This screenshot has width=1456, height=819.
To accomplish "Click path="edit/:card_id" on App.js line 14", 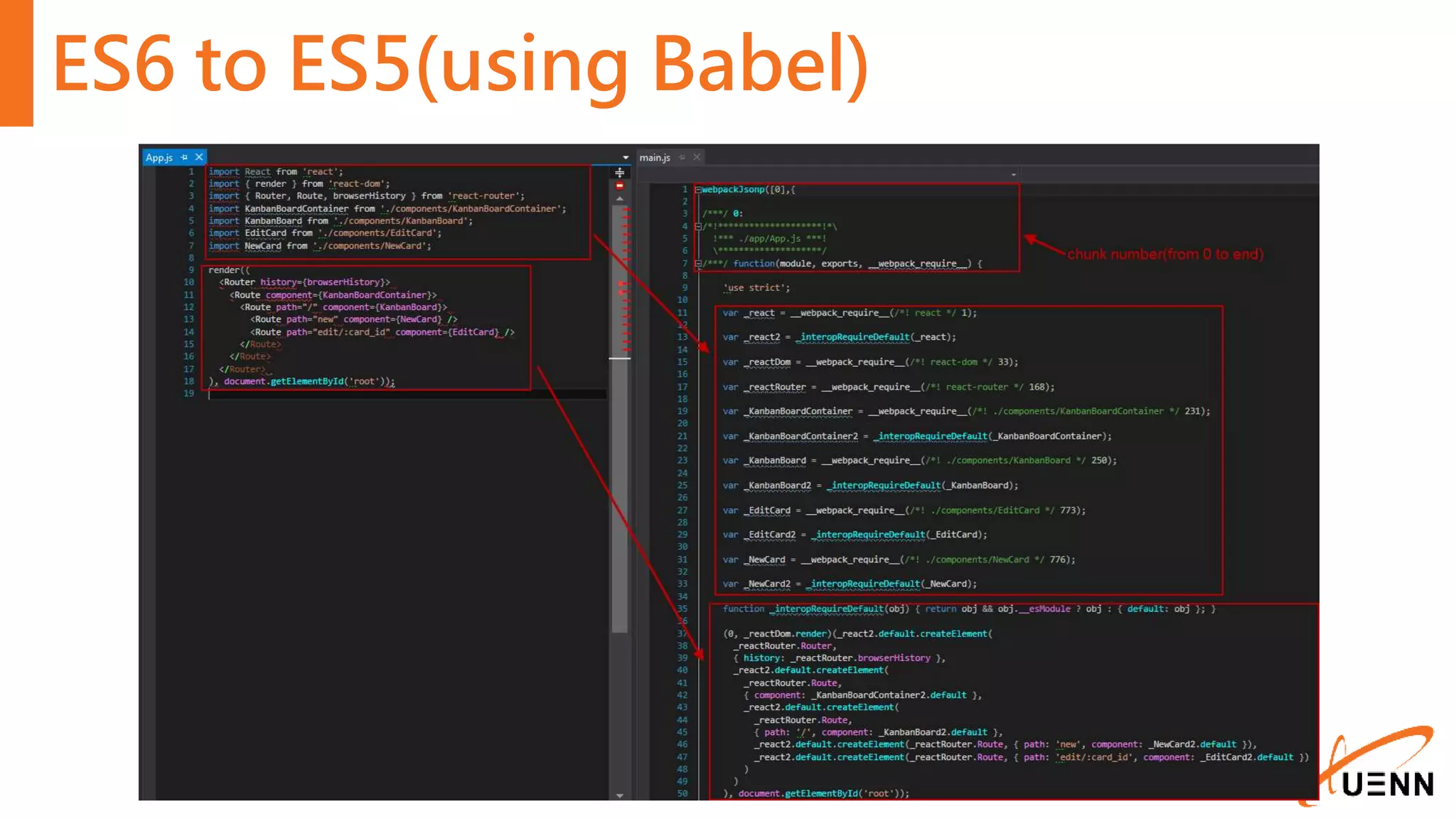I will pos(338,332).
